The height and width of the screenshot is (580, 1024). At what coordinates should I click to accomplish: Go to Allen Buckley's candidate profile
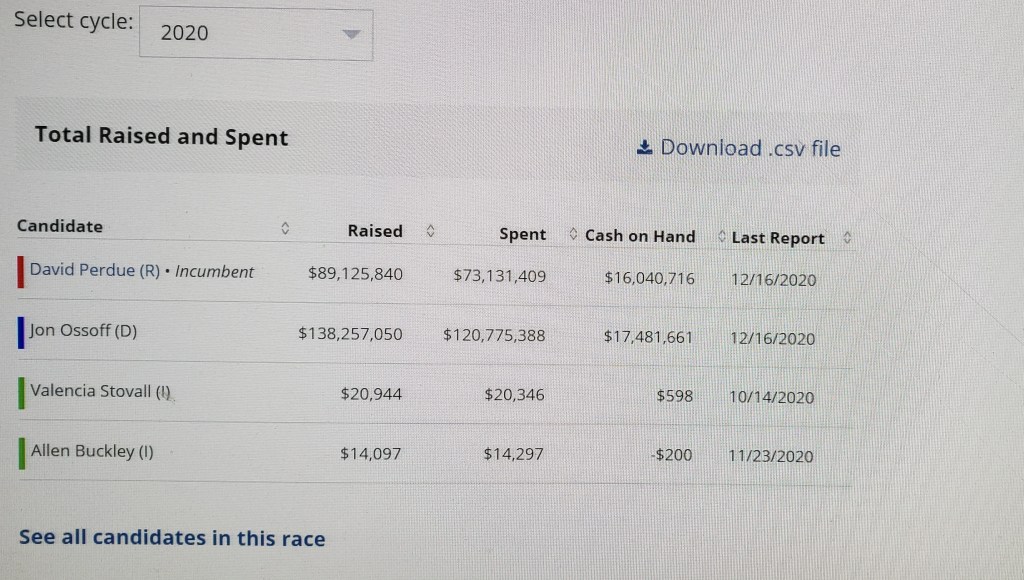coord(92,451)
